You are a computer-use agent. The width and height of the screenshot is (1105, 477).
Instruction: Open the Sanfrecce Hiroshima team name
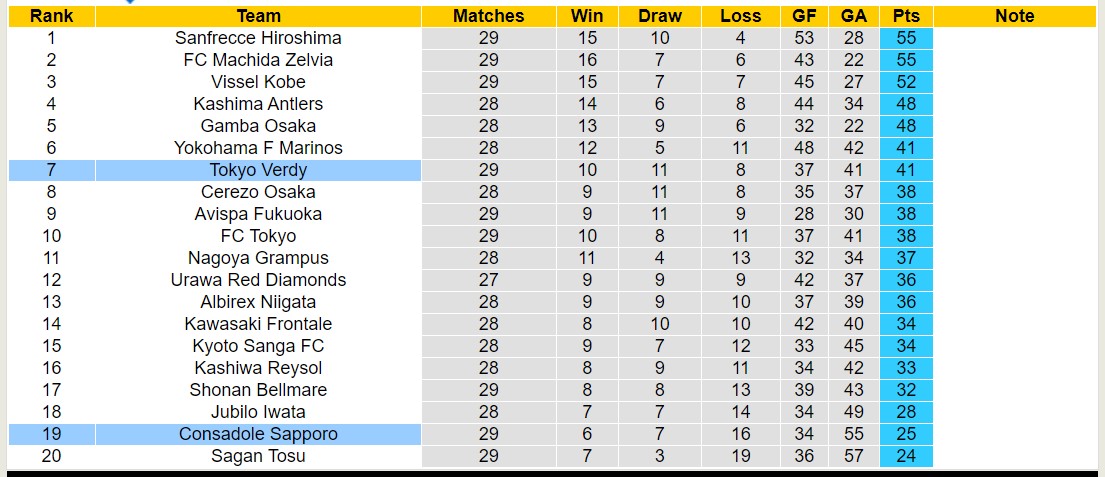click(x=258, y=38)
